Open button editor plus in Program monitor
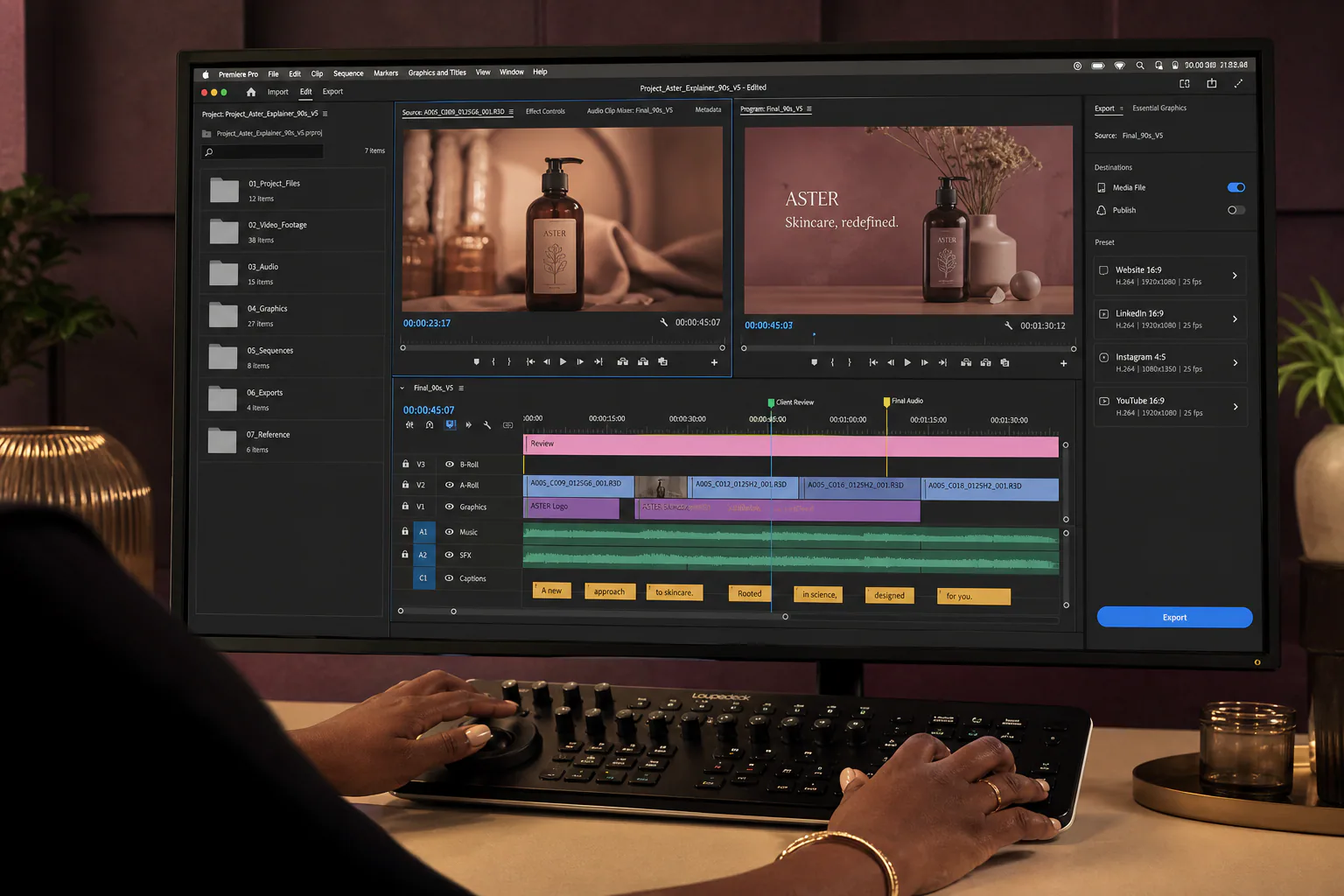 [x=1064, y=363]
